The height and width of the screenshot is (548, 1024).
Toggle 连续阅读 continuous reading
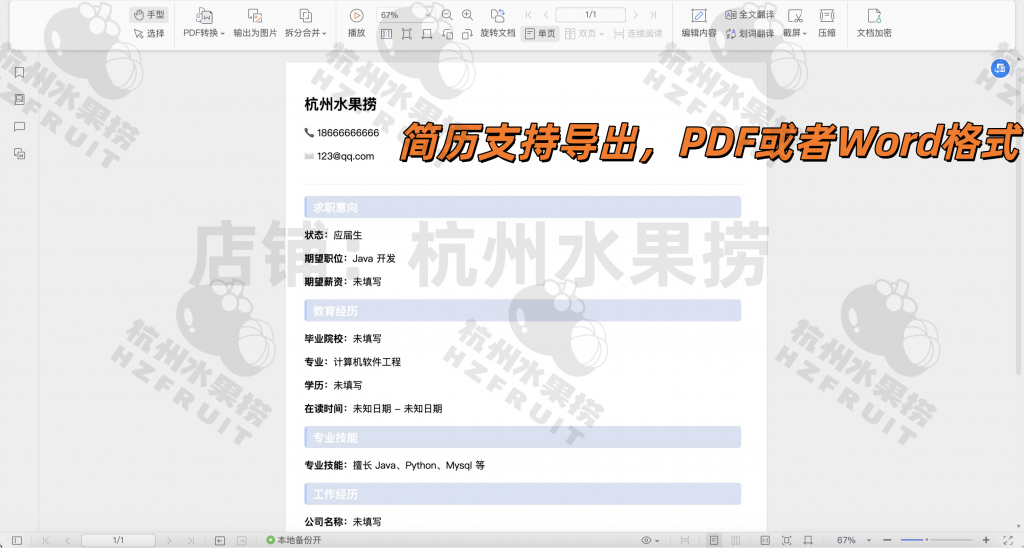[x=638, y=33]
